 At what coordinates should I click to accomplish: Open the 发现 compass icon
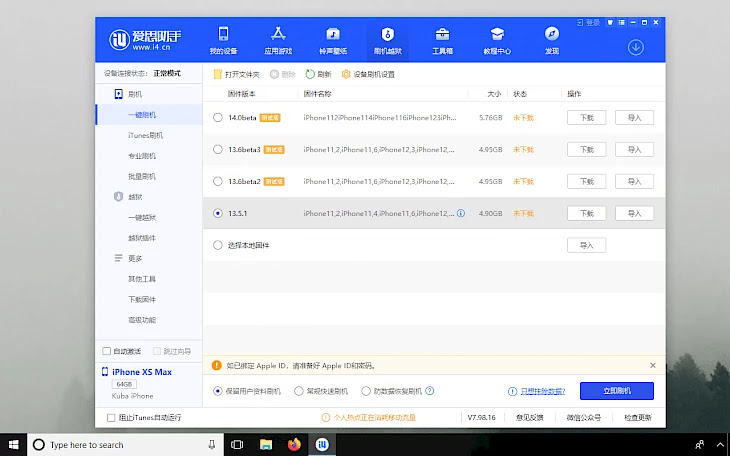[552, 34]
